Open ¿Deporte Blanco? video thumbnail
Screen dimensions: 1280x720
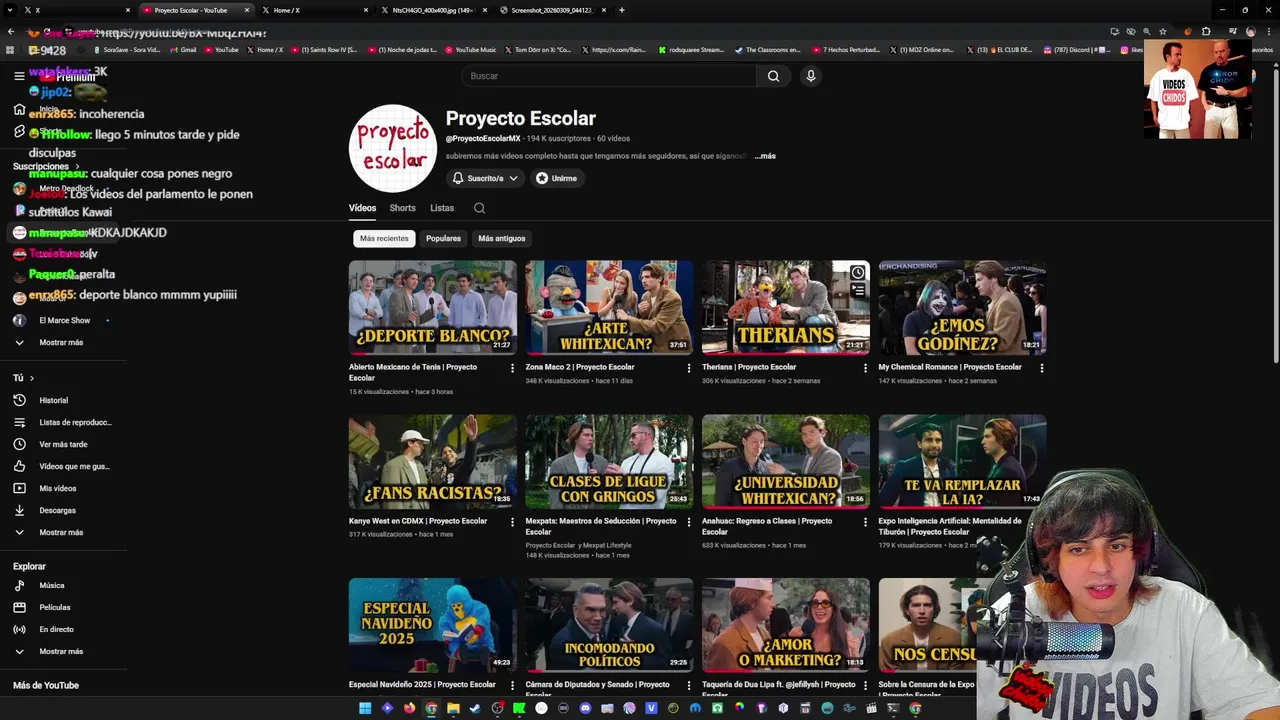coord(433,307)
